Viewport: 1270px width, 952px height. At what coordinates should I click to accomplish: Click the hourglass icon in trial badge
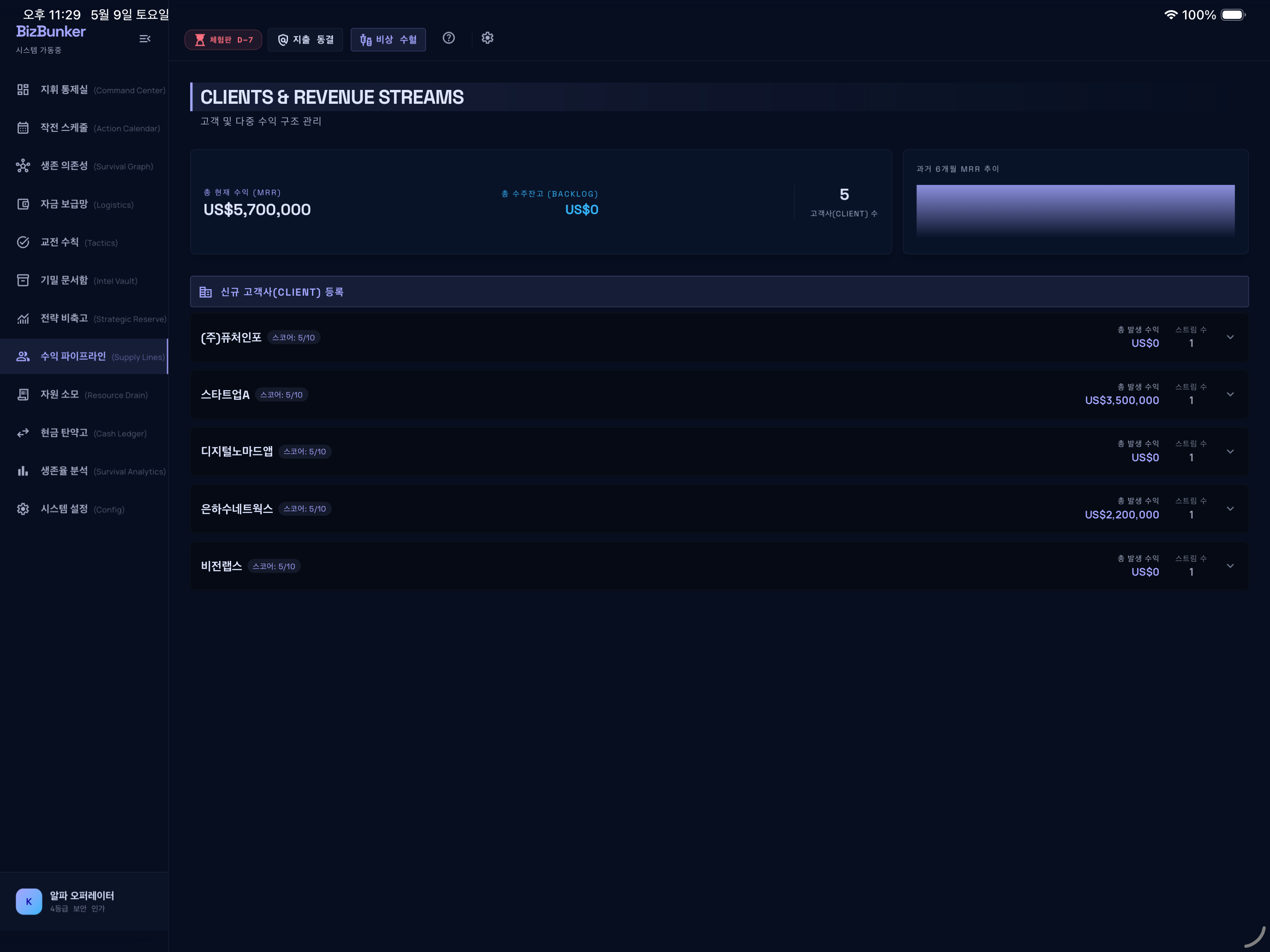click(x=200, y=40)
